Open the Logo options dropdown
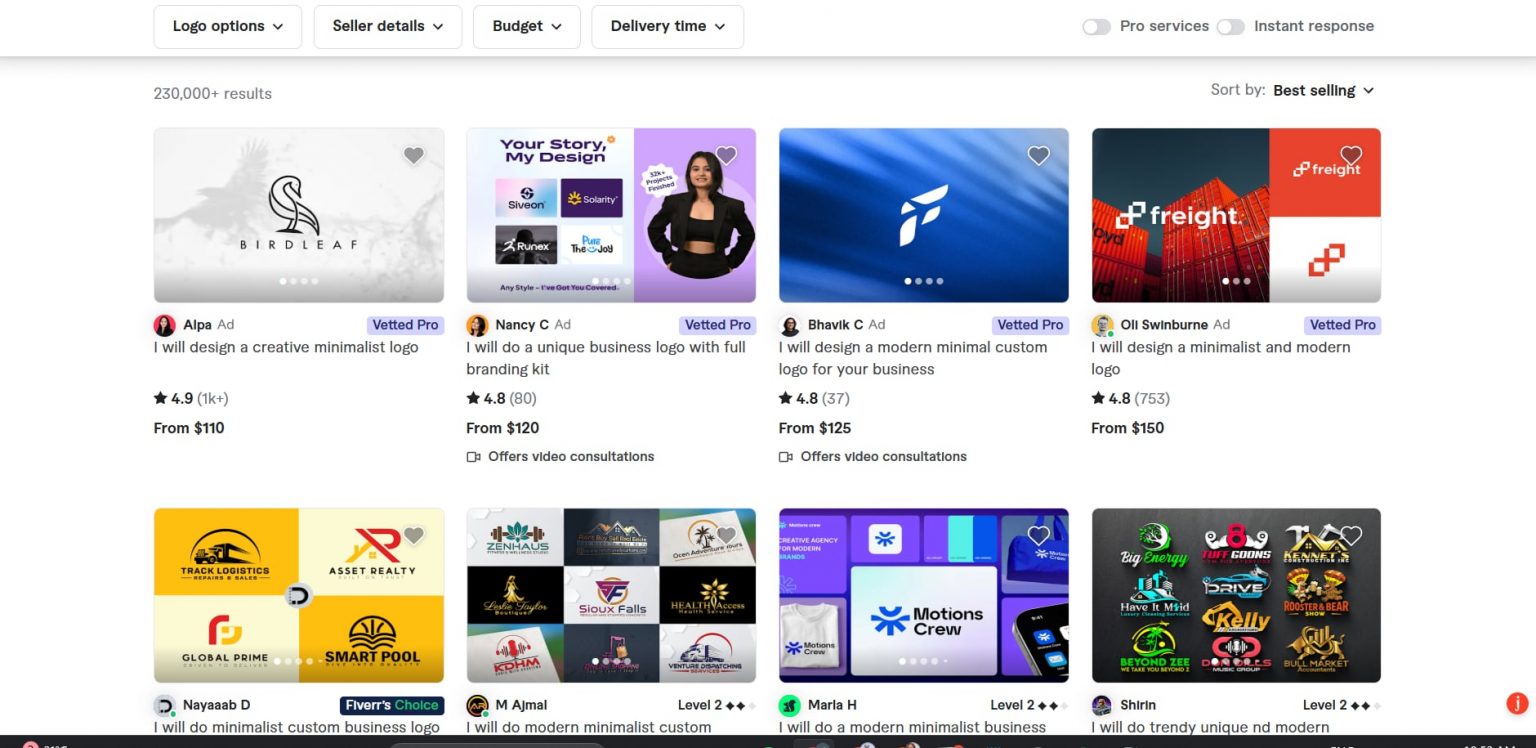 pyautogui.click(x=227, y=27)
